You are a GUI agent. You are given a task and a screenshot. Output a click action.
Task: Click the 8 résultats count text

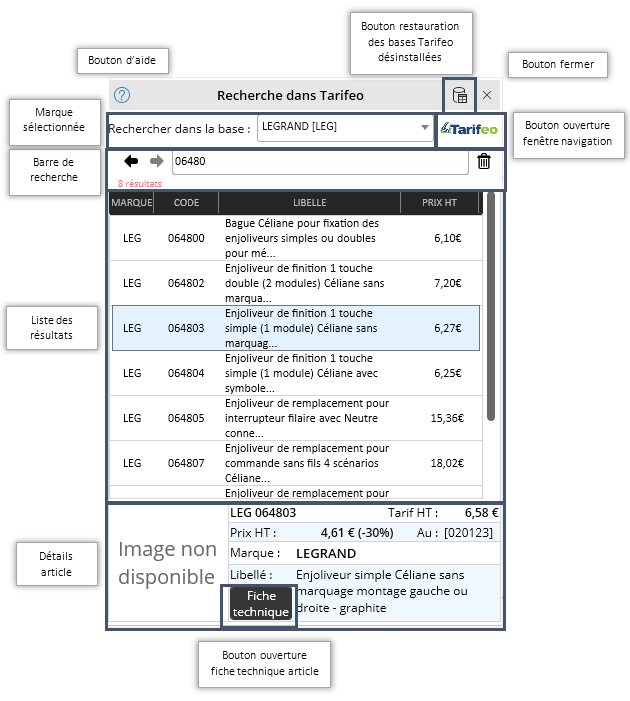[140, 184]
